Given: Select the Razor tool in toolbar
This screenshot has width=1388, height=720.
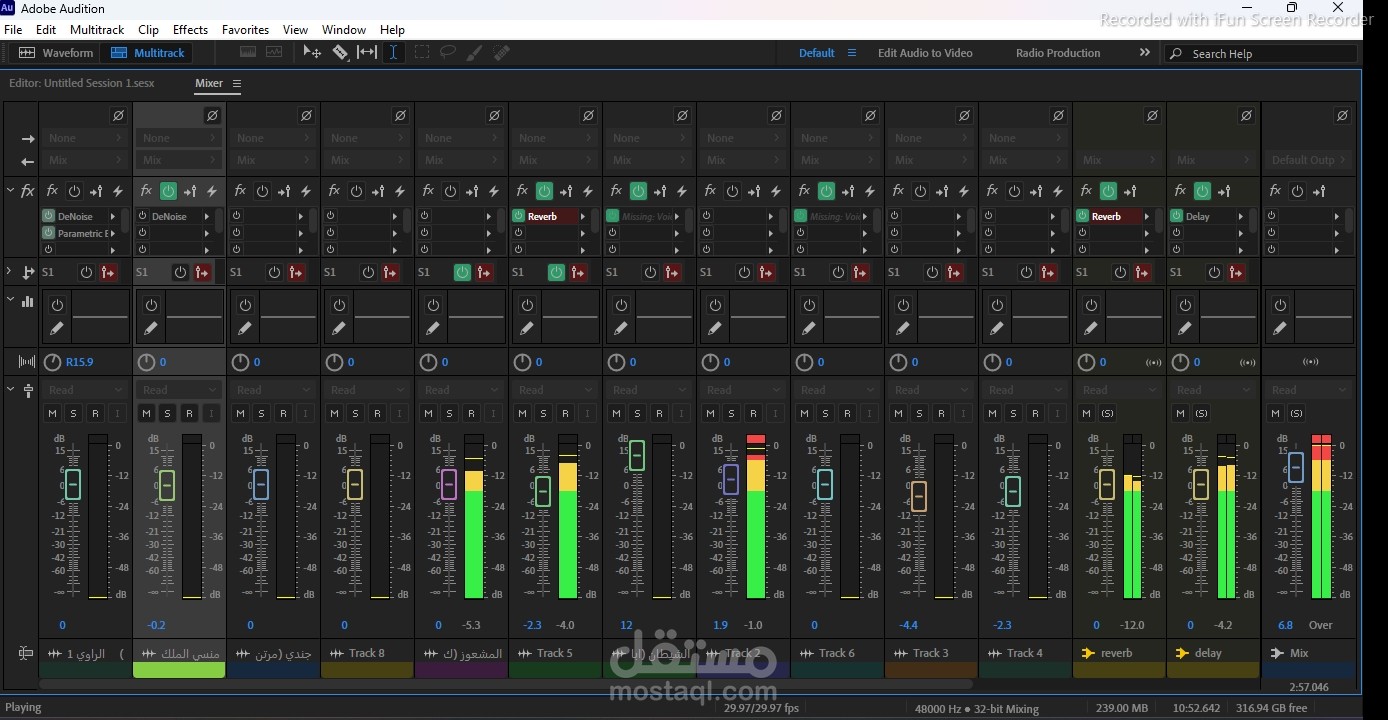Looking at the screenshot, I should (341, 53).
